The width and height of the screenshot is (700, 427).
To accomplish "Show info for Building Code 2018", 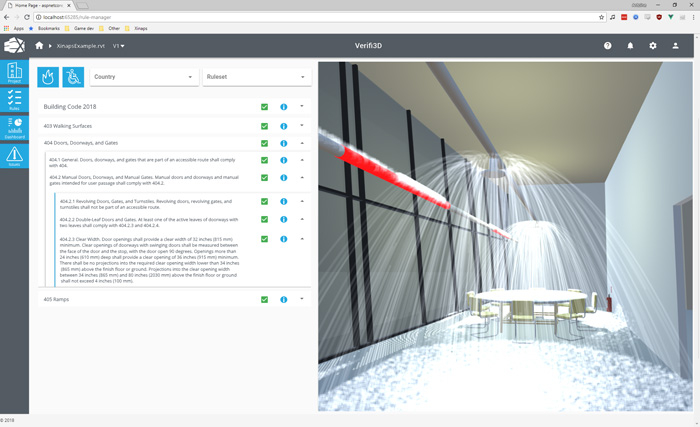I will (284, 107).
